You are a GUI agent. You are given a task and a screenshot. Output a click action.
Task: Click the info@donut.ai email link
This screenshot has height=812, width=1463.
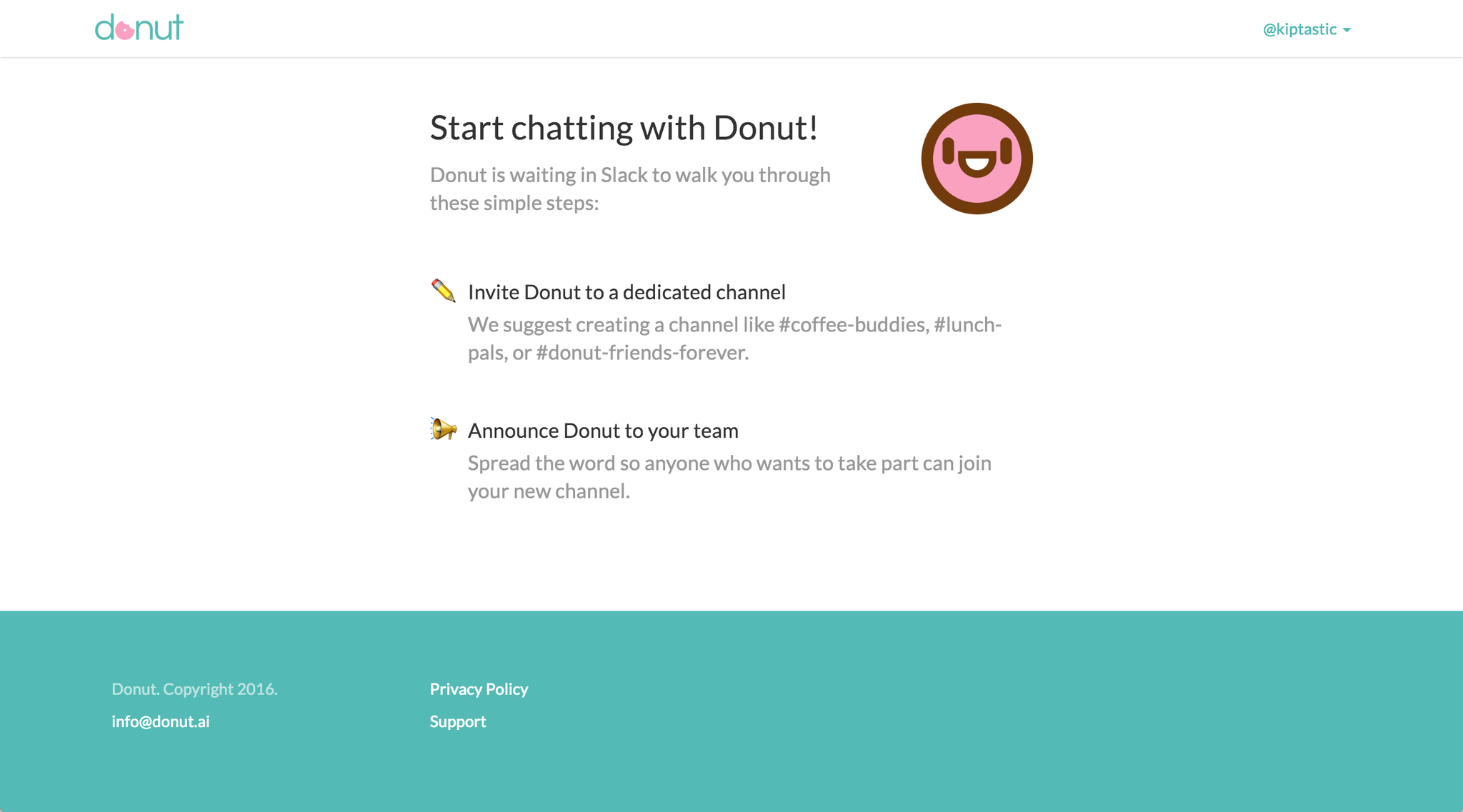coord(161,721)
